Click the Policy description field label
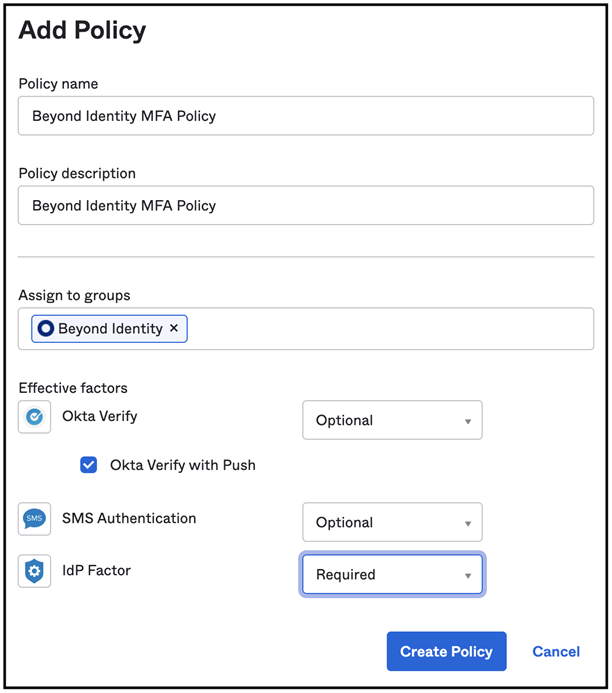Image resolution: width=612 pixels, height=693 pixels. click(77, 174)
